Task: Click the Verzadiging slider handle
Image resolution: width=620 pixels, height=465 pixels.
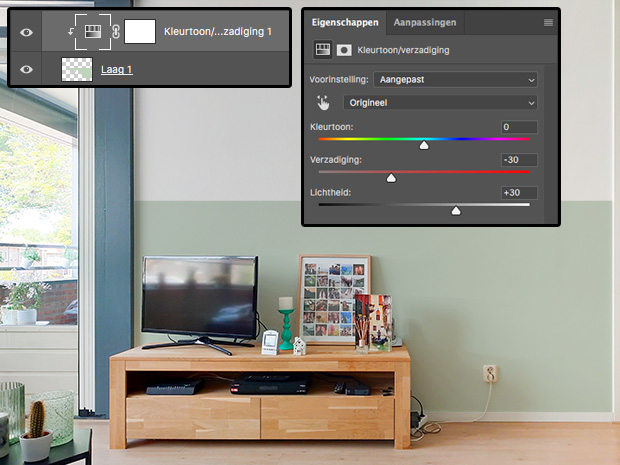Action: (391, 178)
